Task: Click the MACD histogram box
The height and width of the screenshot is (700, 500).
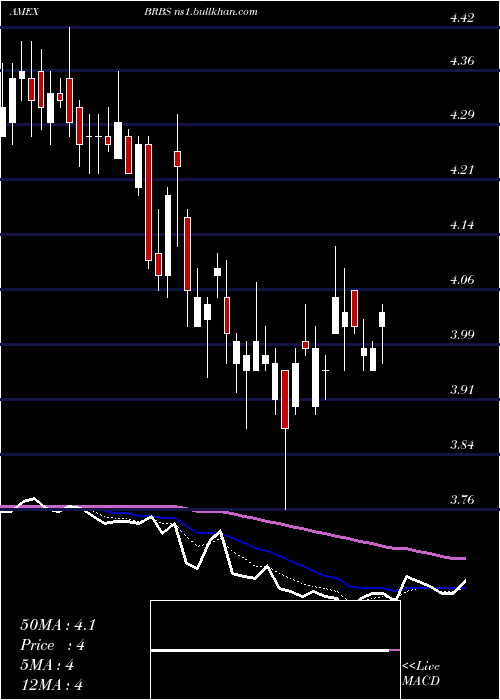Action: [275, 650]
